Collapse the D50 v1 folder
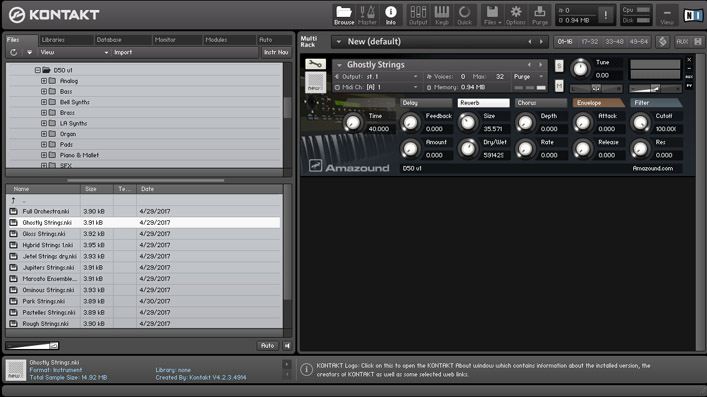Screen dimensions: 707x397 click(x=38, y=70)
